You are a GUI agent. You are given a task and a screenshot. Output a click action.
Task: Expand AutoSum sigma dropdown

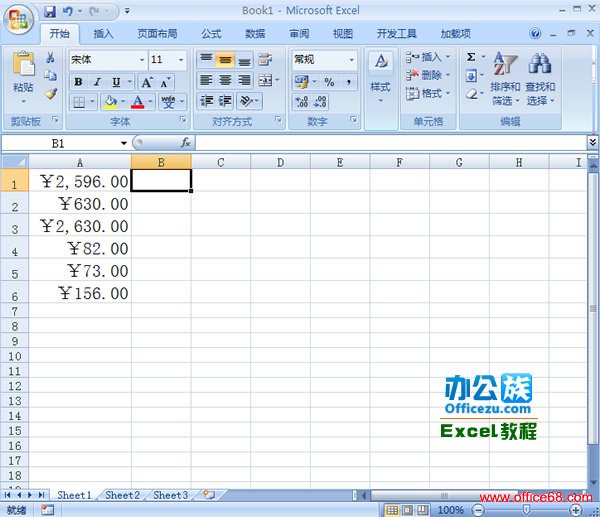(483, 57)
